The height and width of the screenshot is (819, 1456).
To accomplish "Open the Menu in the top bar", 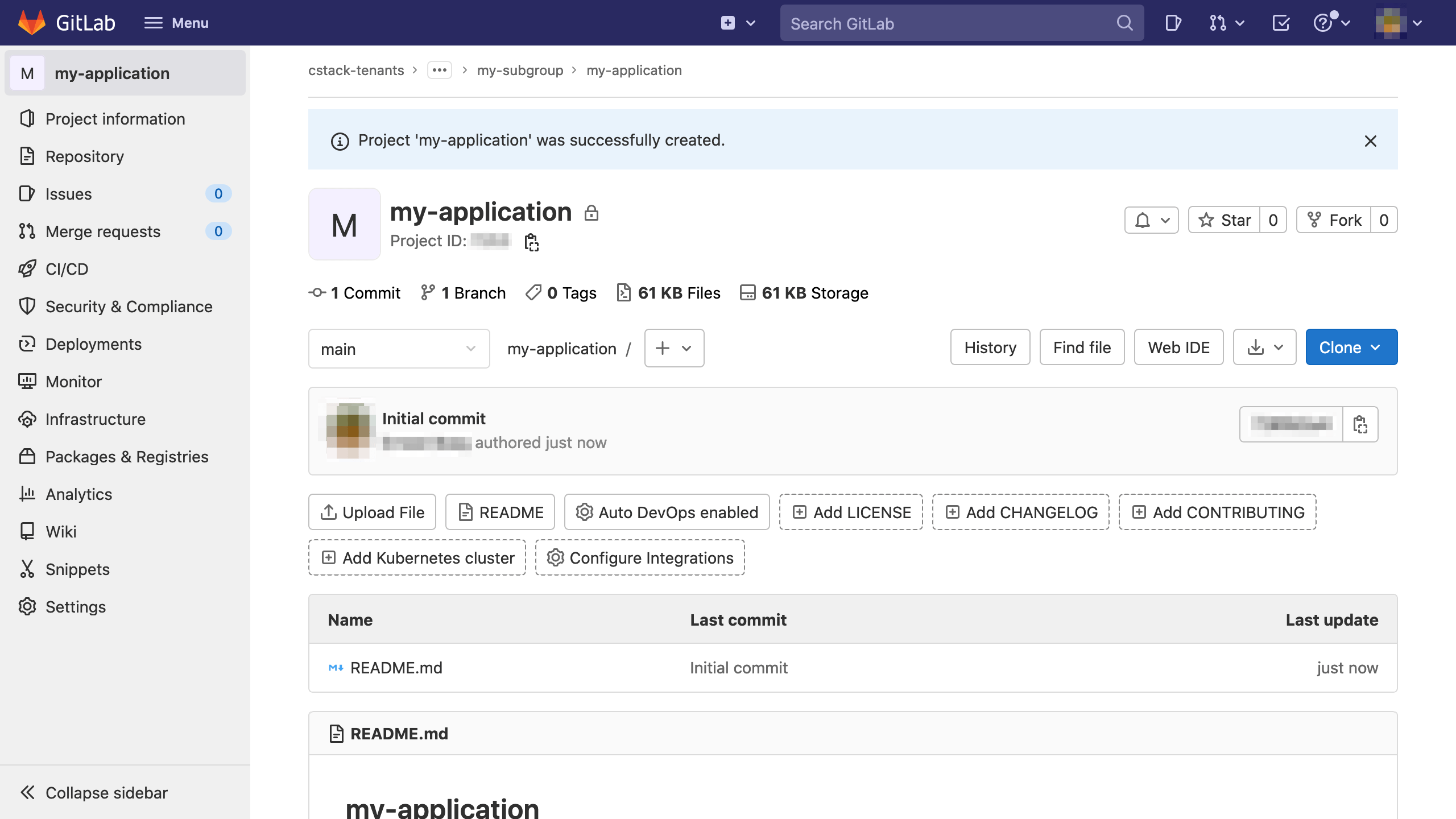I will [176, 23].
